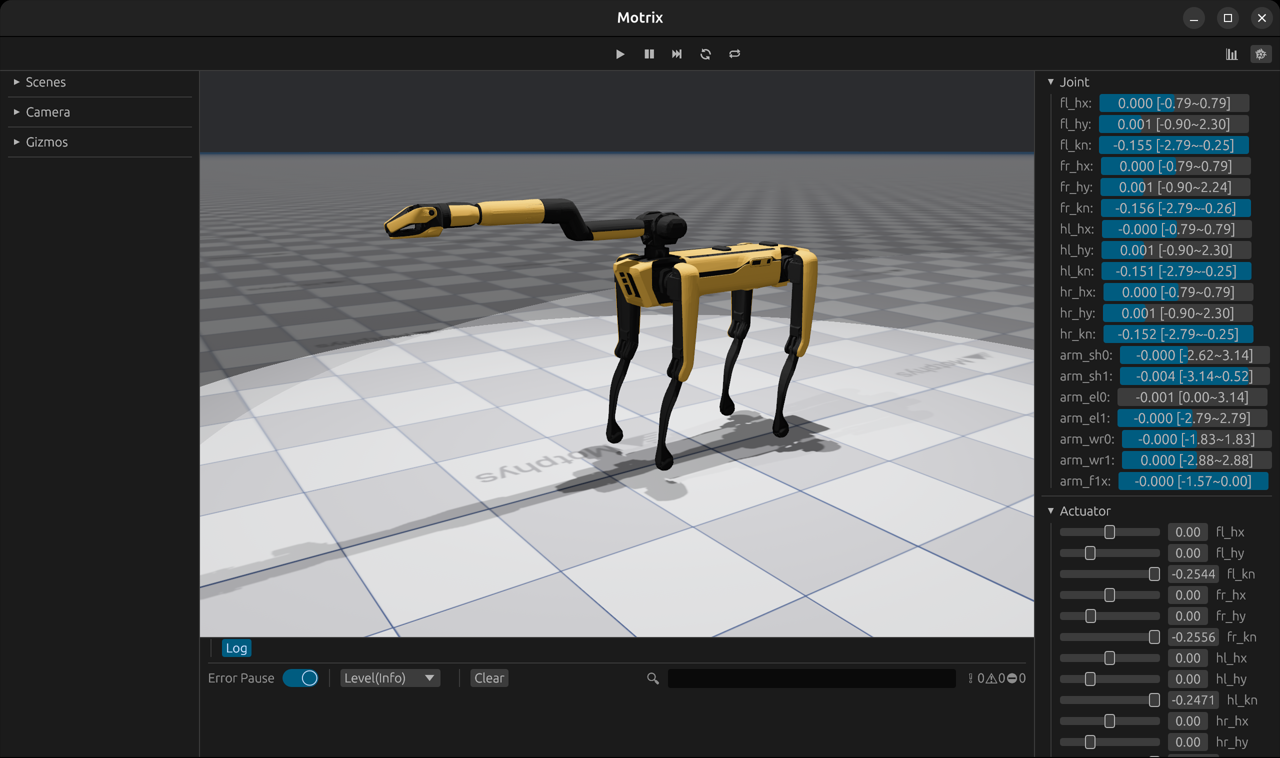Click the hr_kn joint value bar
This screenshot has height=758, width=1280.
tap(1178, 334)
